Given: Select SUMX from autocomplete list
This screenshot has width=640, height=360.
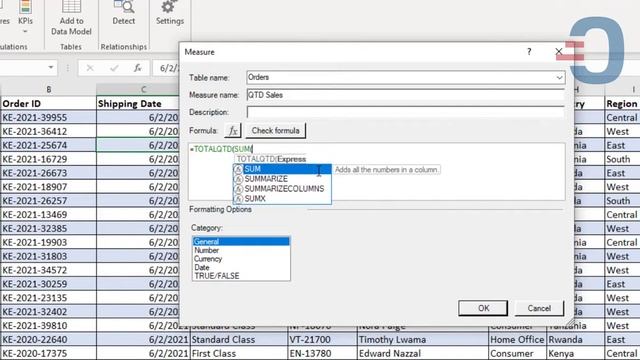Looking at the screenshot, I should 282,198.
